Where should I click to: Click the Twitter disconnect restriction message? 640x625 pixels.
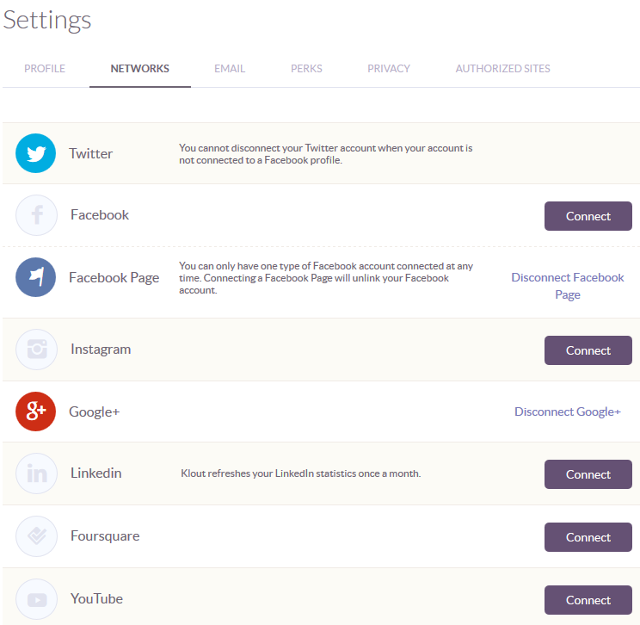[x=326, y=154]
